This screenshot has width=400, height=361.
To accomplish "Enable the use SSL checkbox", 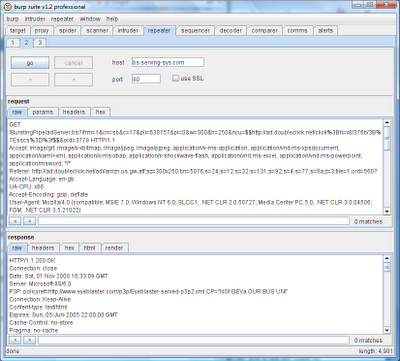I will 175,79.
